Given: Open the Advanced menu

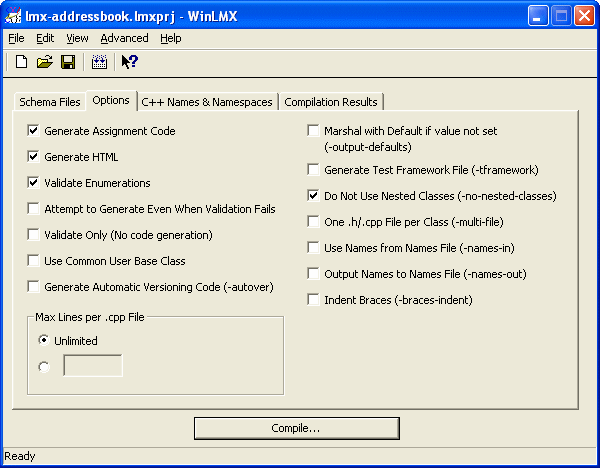Looking at the screenshot, I should click(124, 38).
